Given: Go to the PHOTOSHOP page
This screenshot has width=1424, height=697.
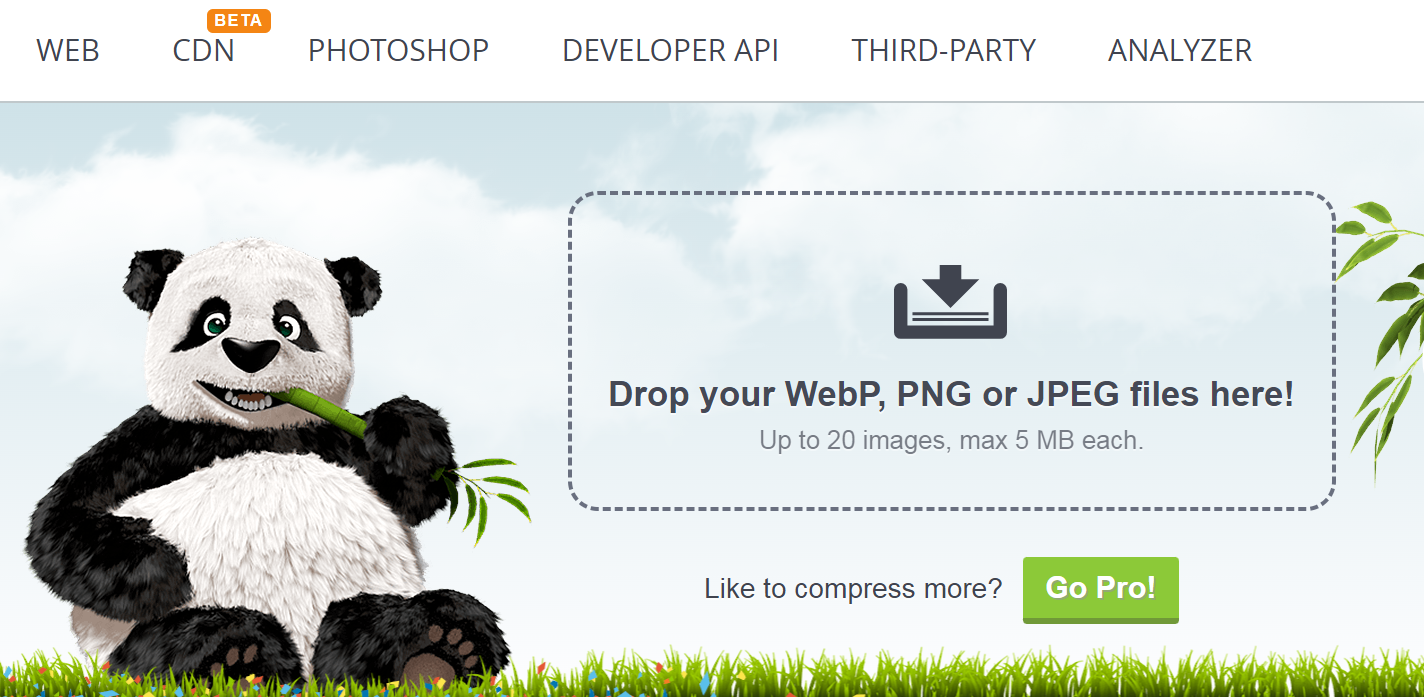Looking at the screenshot, I should [399, 51].
